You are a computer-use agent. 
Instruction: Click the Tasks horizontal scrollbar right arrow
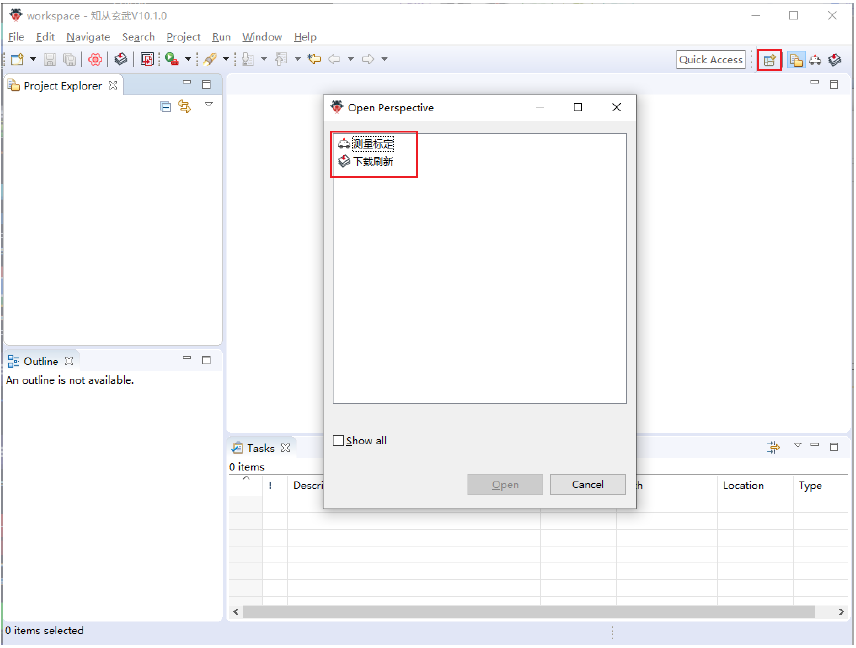[841, 612]
